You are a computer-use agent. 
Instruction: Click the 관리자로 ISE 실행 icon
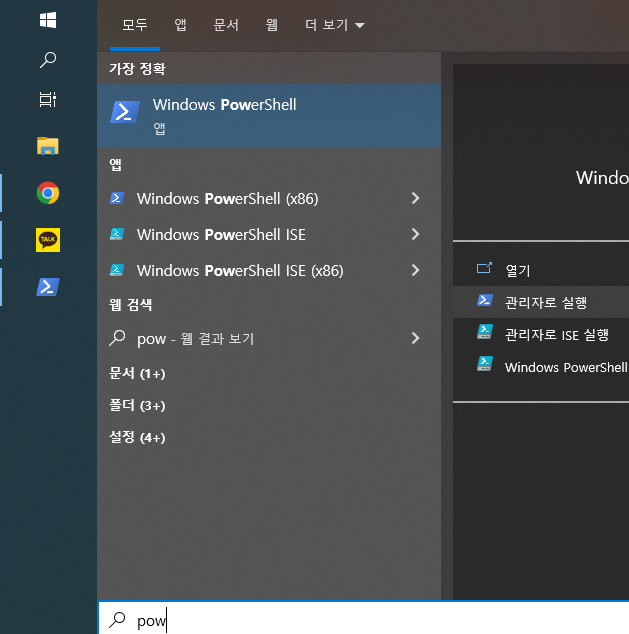pyautogui.click(x=484, y=332)
